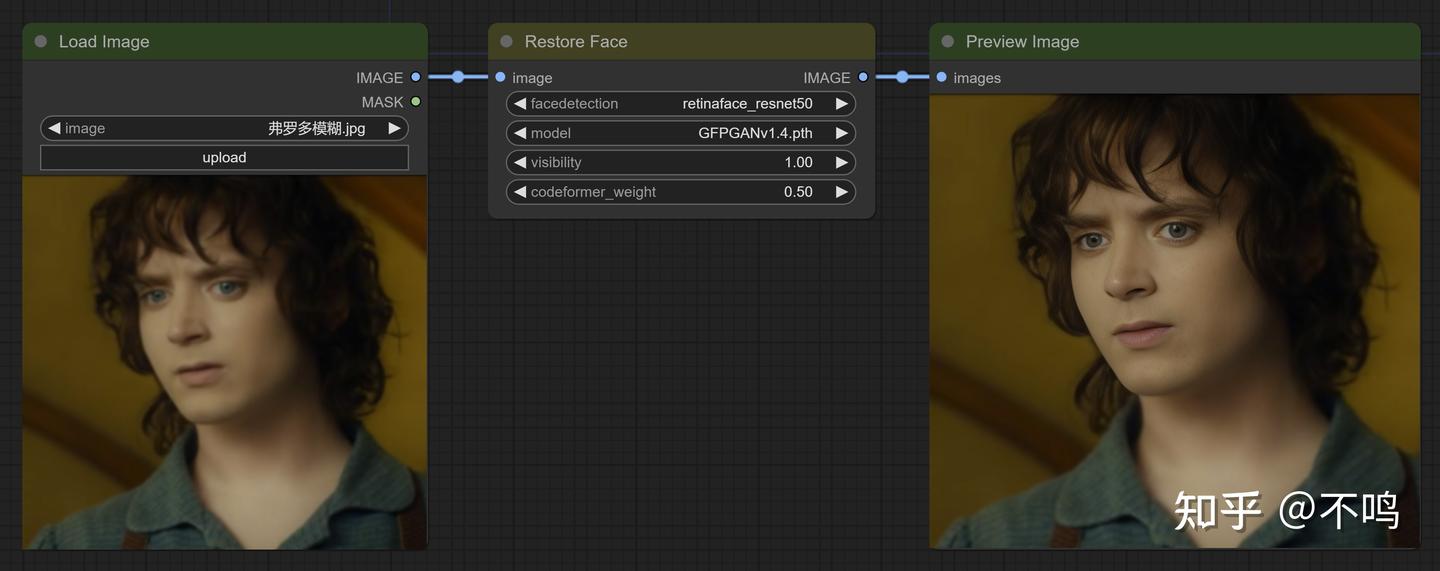This screenshot has width=1440, height=571.
Task: Click the Load Image IMAGE output socket
Action: tap(416, 77)
